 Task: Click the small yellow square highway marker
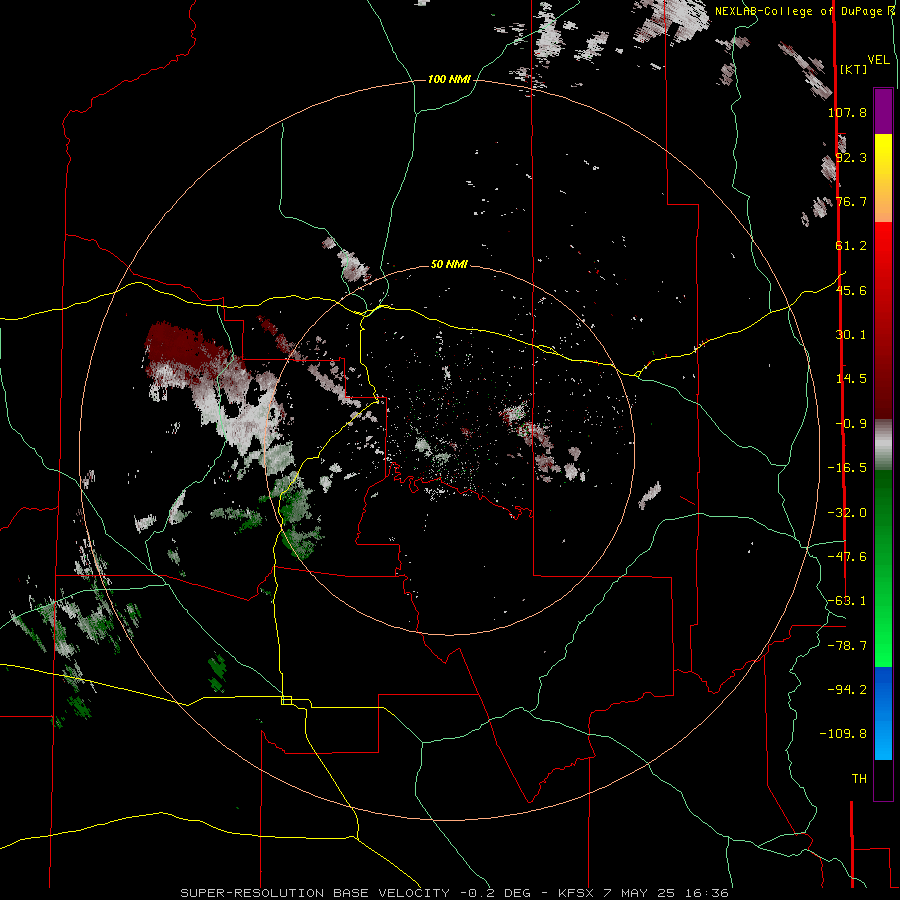coord(286,700)
